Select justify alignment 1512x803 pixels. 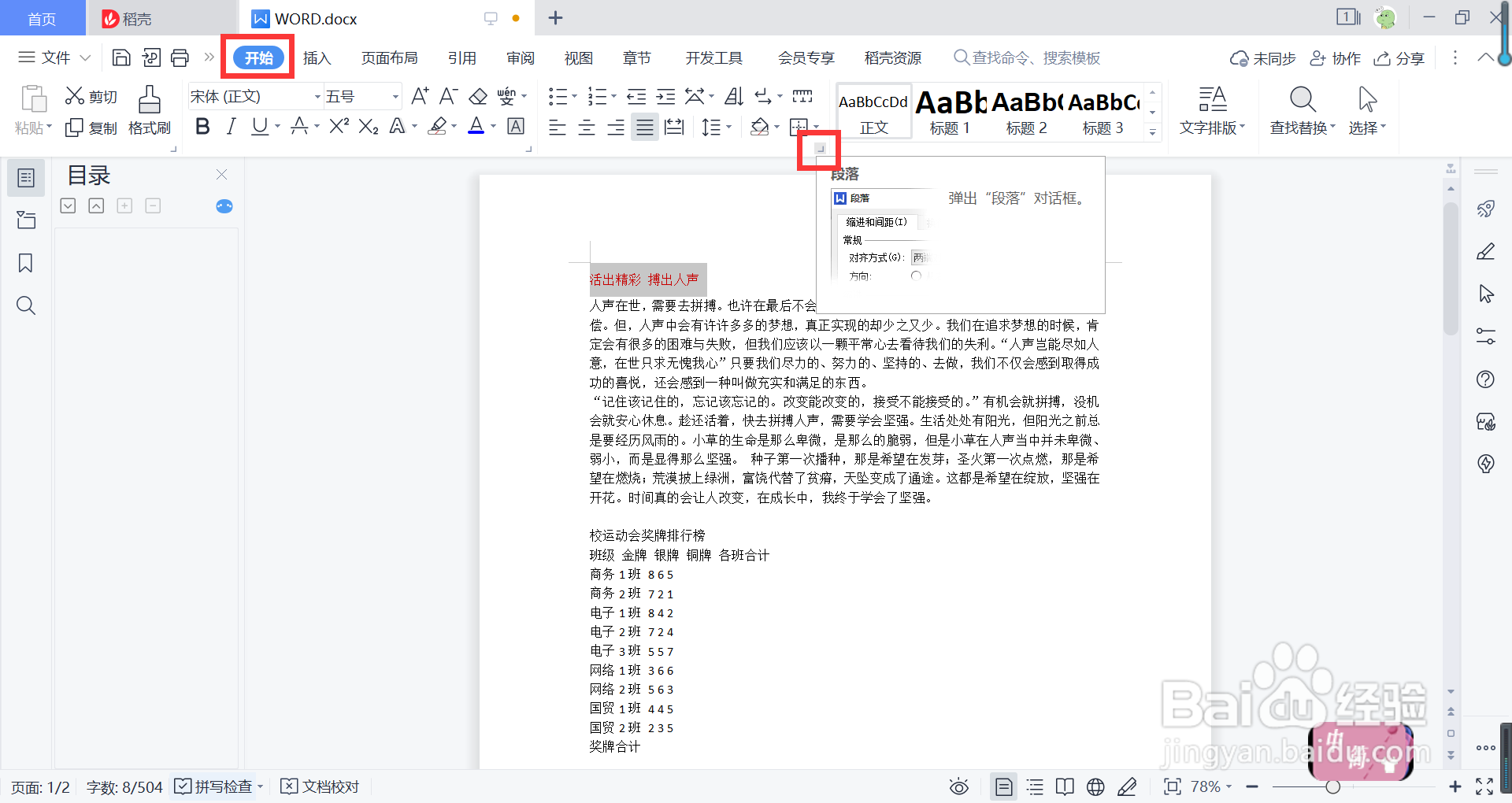point(645,127)
